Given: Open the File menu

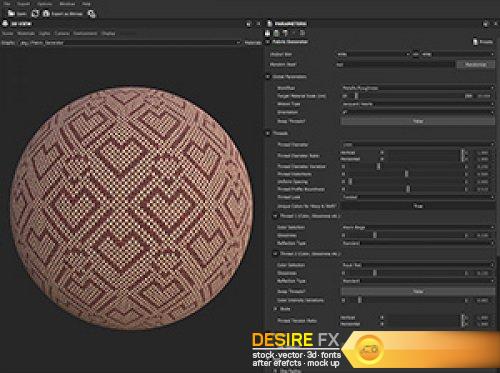Looking at the screenshot, I should click(7, 4).
